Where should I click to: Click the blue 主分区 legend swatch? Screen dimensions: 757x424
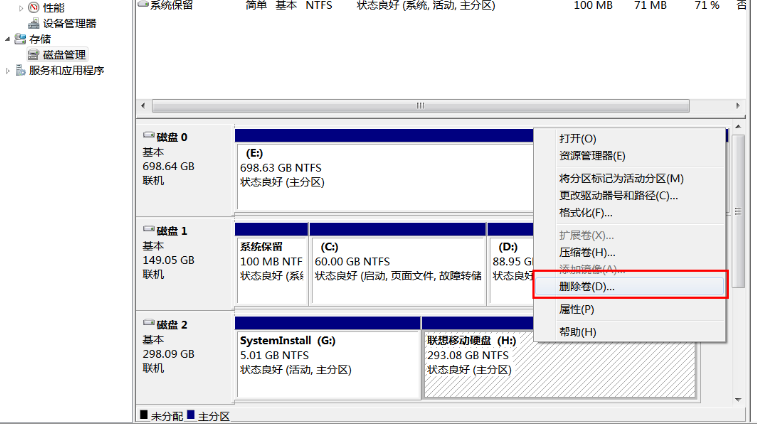192,416
